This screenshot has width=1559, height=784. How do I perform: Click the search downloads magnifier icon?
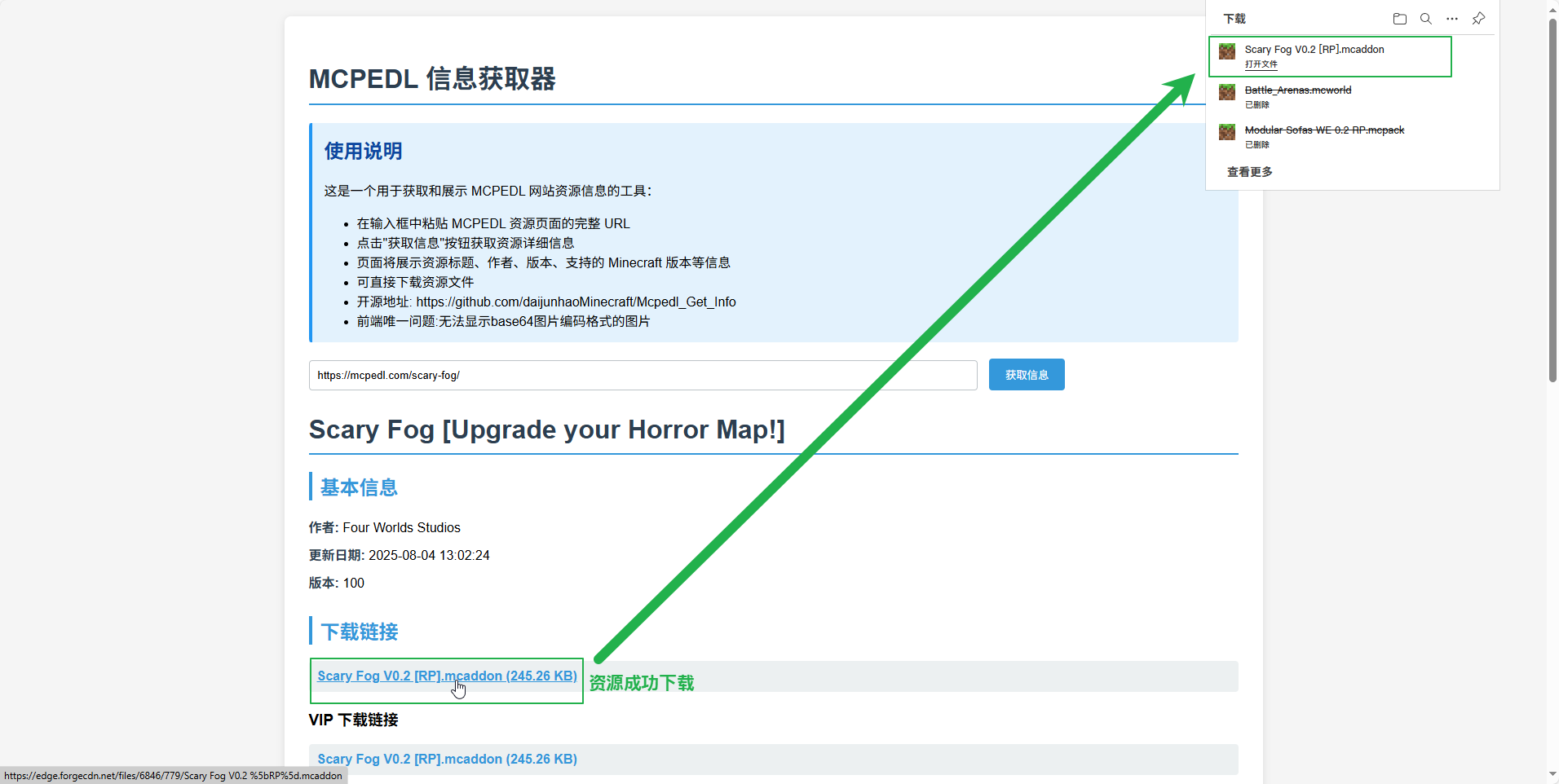coord(1425,19)
